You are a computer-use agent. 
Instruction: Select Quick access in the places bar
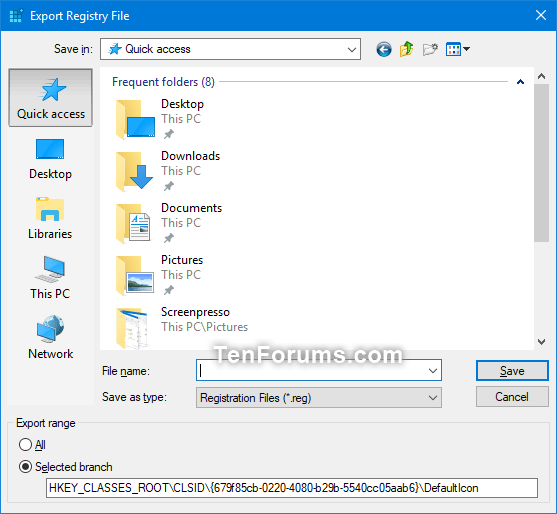tap(50, 98)
